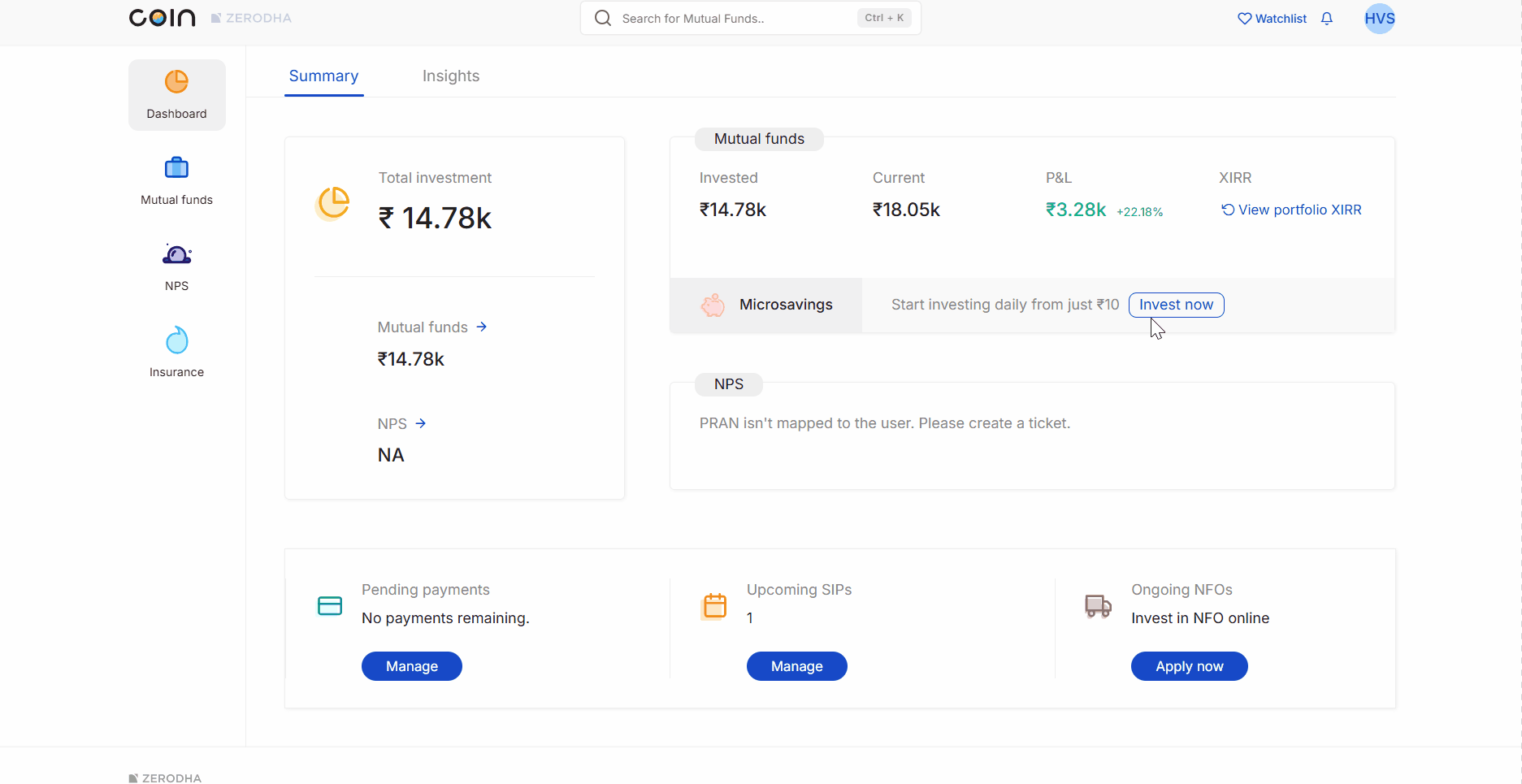Click the Mutual funds arrow in Total investment

click(x=482, y=327)
